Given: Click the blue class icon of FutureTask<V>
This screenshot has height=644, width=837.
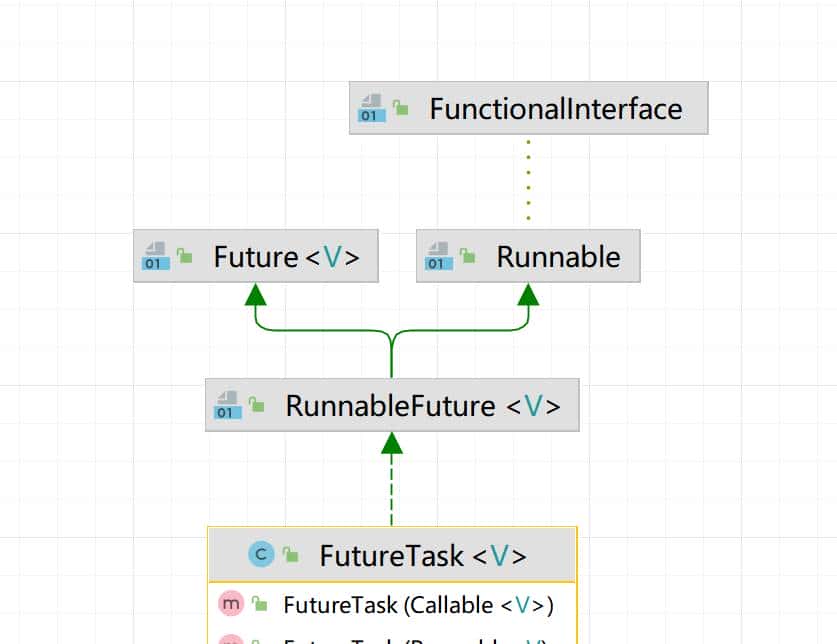Looking at the screenshot, I should (x=261, y=554).
